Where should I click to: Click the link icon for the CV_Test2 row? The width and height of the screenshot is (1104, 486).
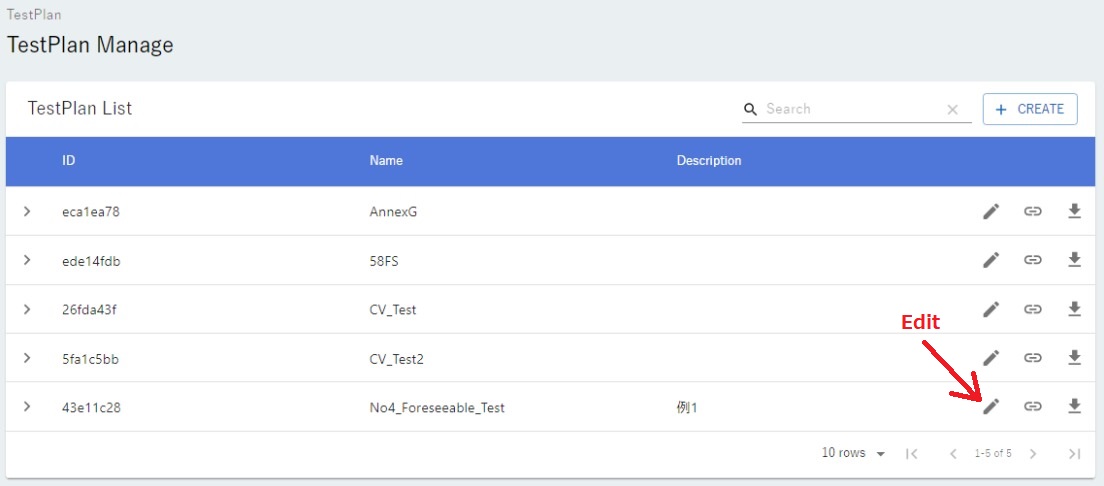[x=1033, y=357]
